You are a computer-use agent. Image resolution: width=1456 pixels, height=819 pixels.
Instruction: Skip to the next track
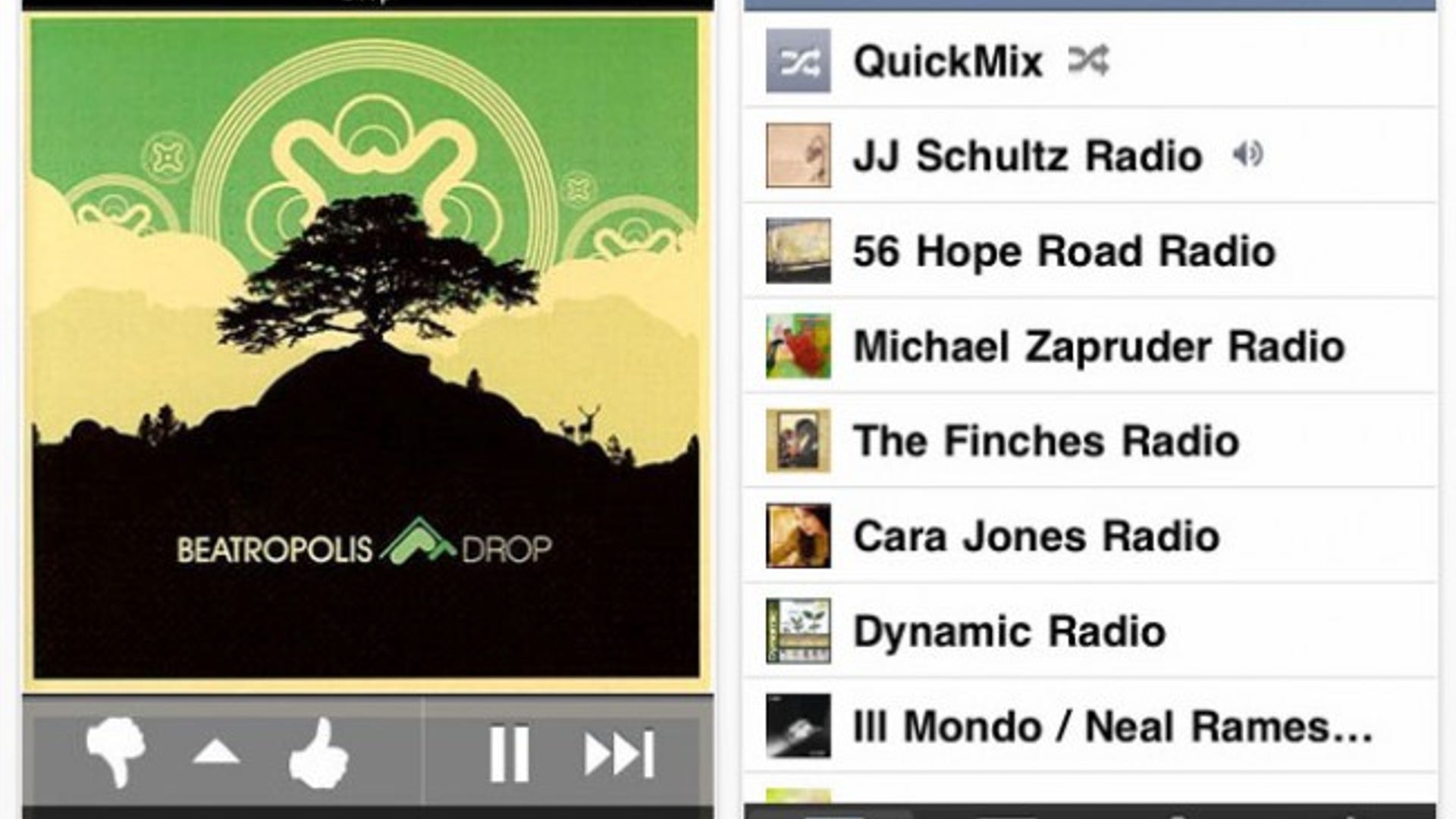point(620,754)
